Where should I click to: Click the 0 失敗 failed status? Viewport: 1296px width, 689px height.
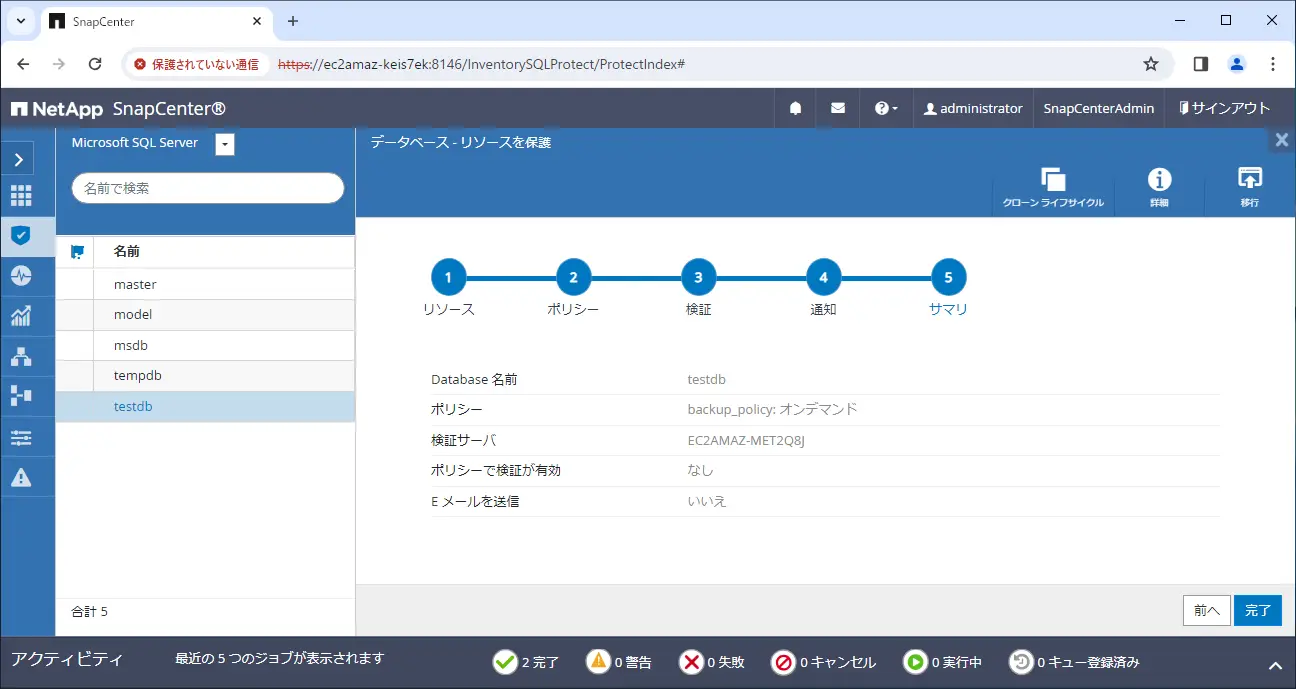click(x=712, y=662)
